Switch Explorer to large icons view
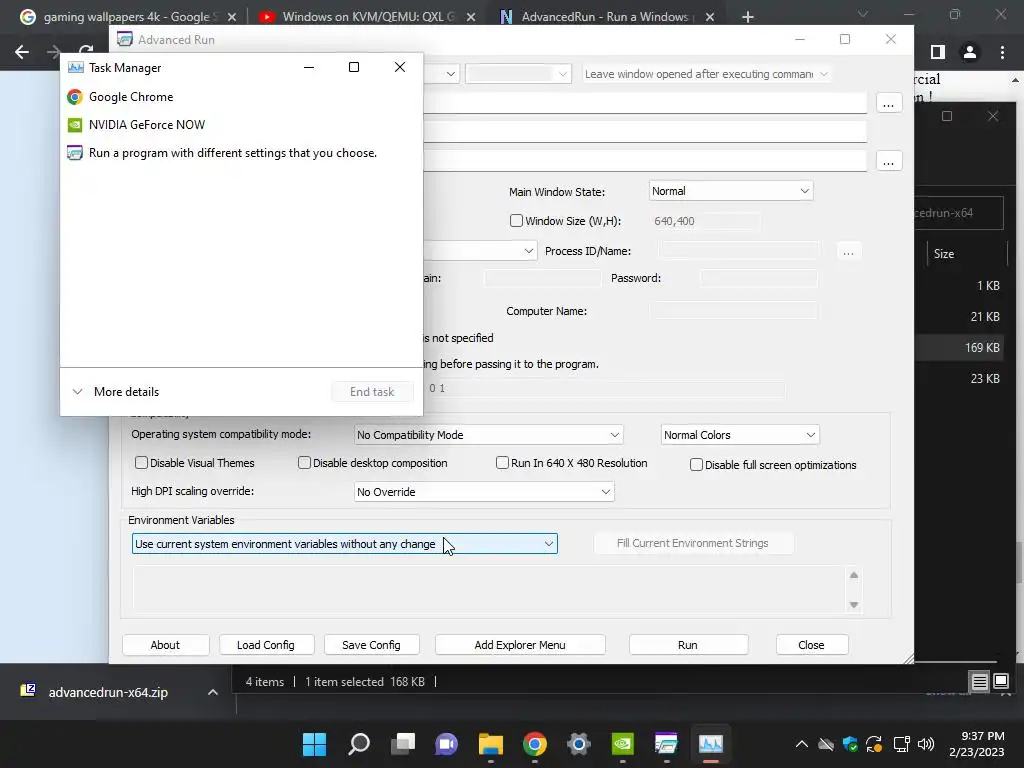Screen dimensions: 1024x768 pyautogui.click(x=1001, y=682)
